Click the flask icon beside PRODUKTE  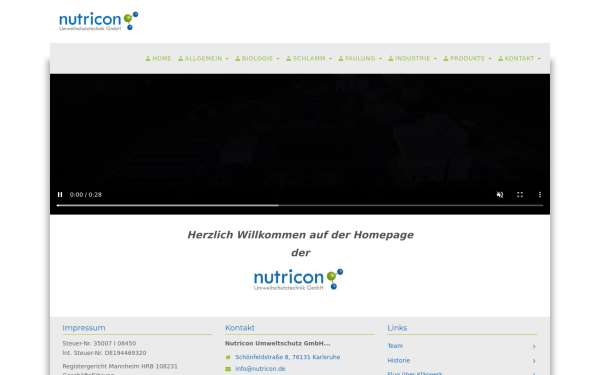(446, 59)
